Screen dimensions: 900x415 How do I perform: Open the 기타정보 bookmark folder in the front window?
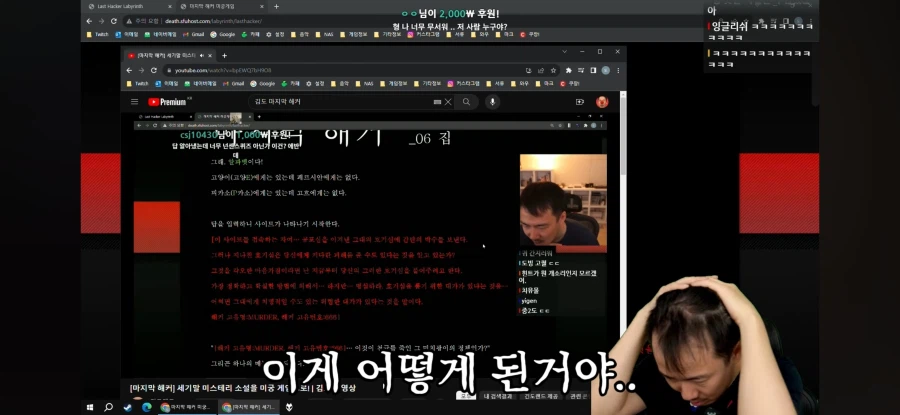click(x=427, y=83)
